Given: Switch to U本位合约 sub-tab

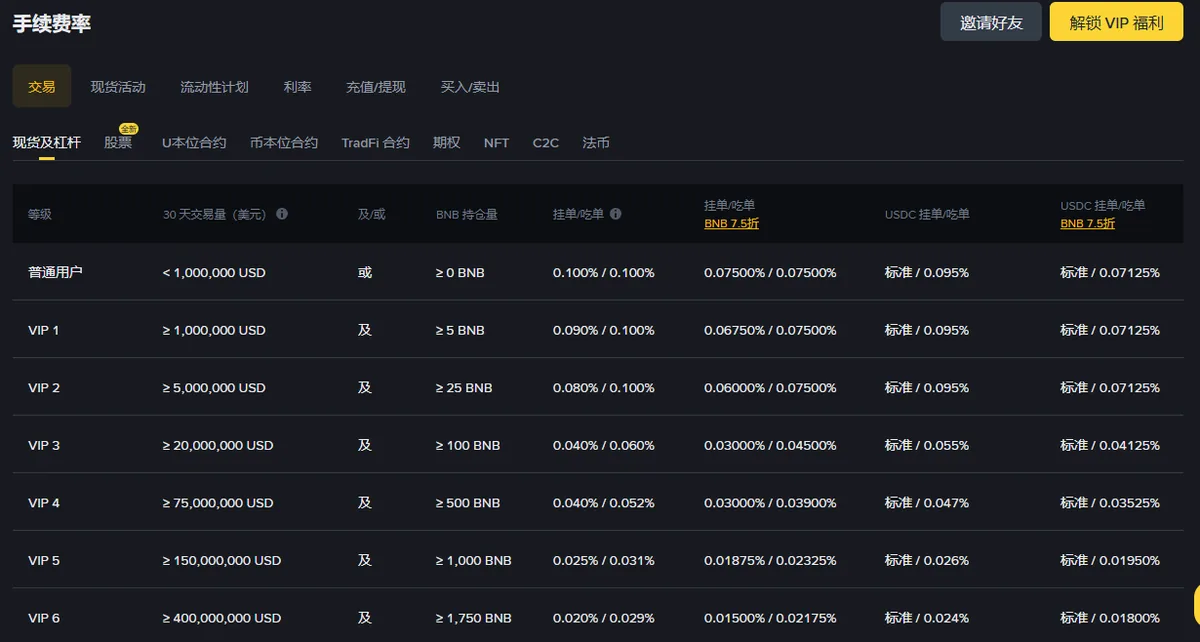Looking at the screenshot, I should pyautogui.click(x=194, y=143).
